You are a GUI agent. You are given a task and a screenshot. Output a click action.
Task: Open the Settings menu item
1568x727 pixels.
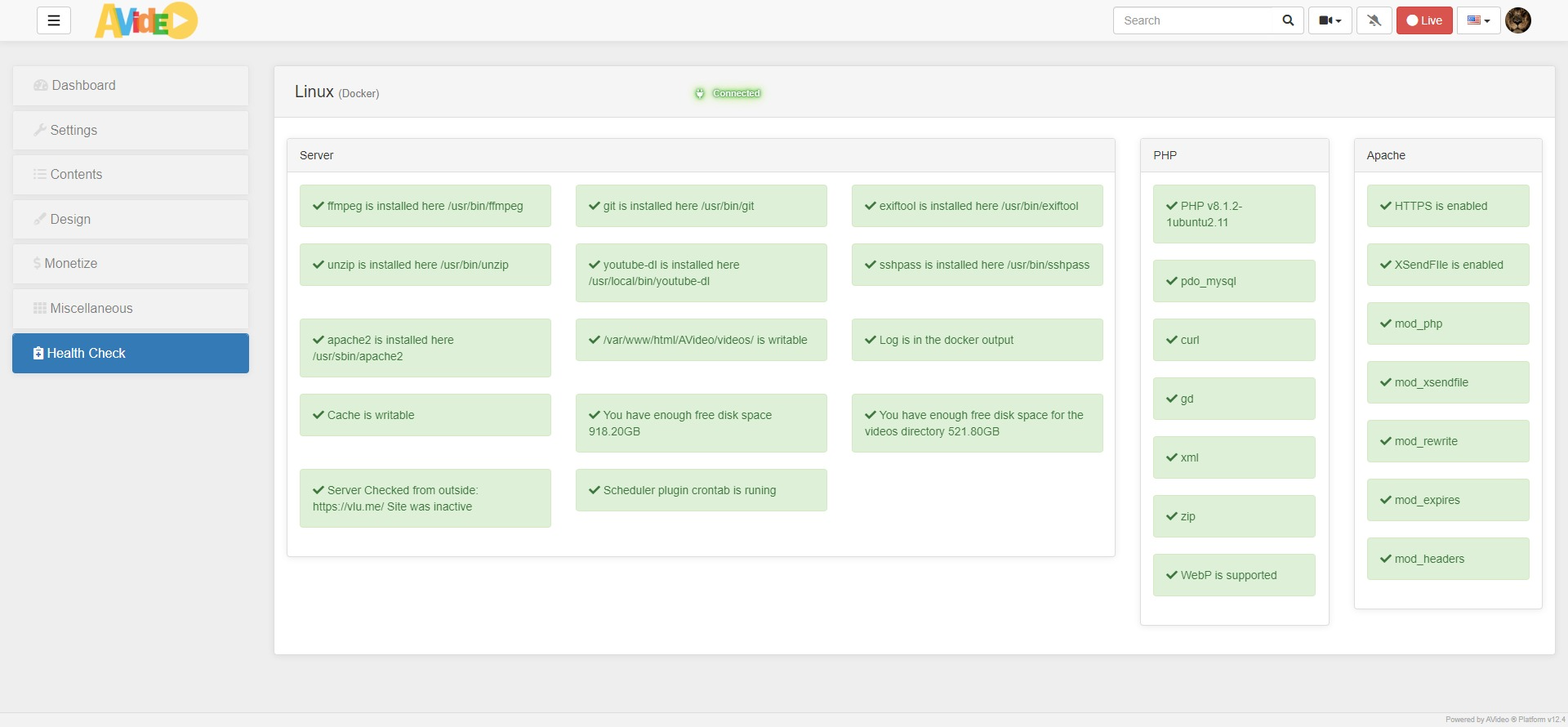131,130
